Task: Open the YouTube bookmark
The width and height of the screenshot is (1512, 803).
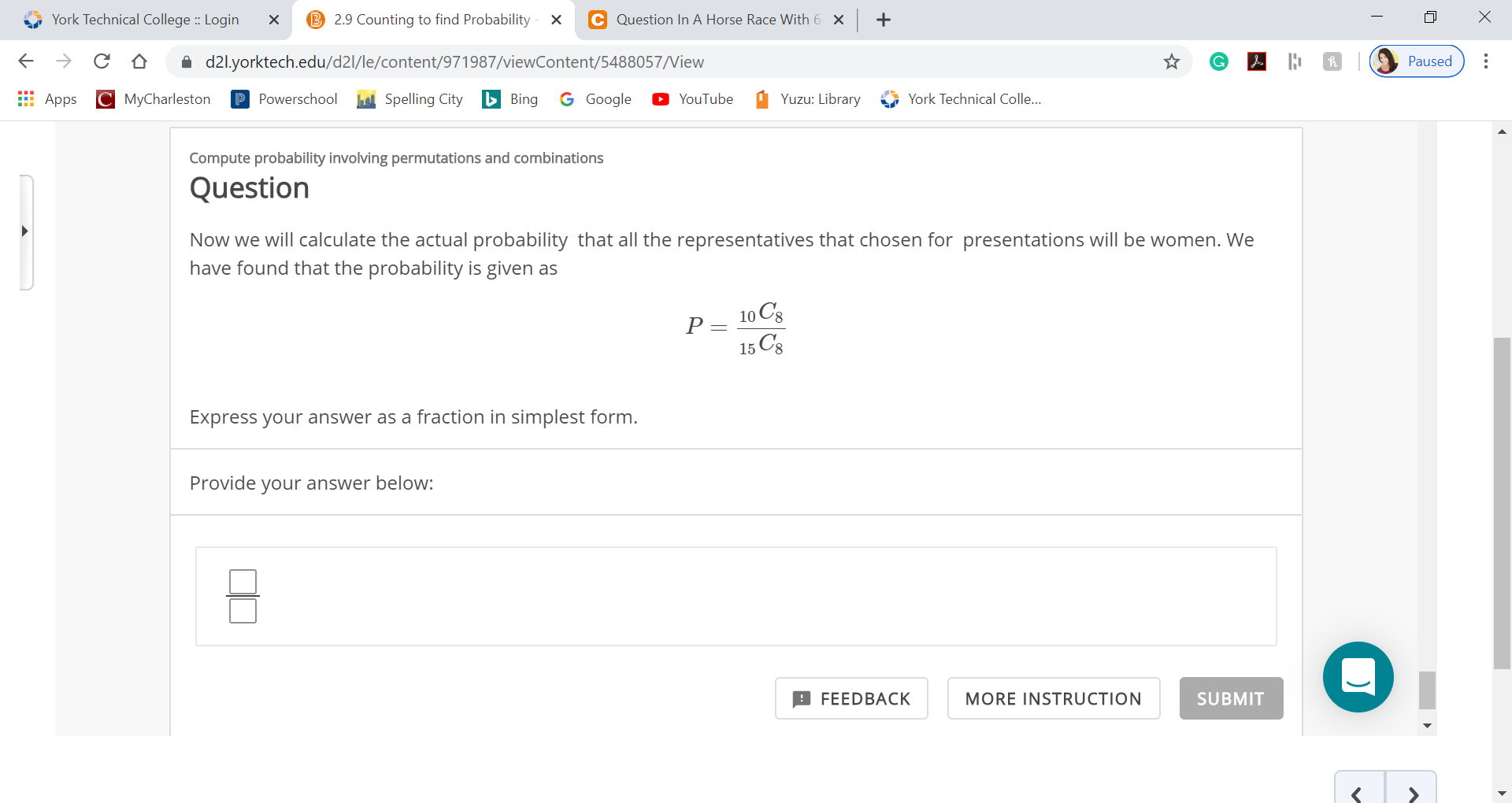Action: click(x=691, y=99)
